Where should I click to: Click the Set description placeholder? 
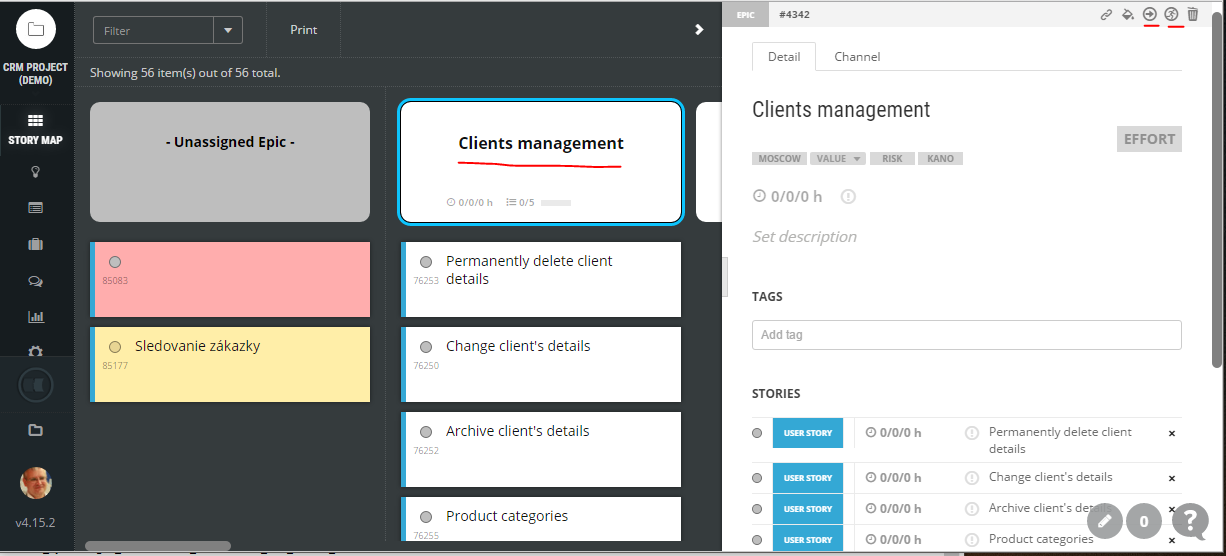pyautogui.click(x=804, y=237)
